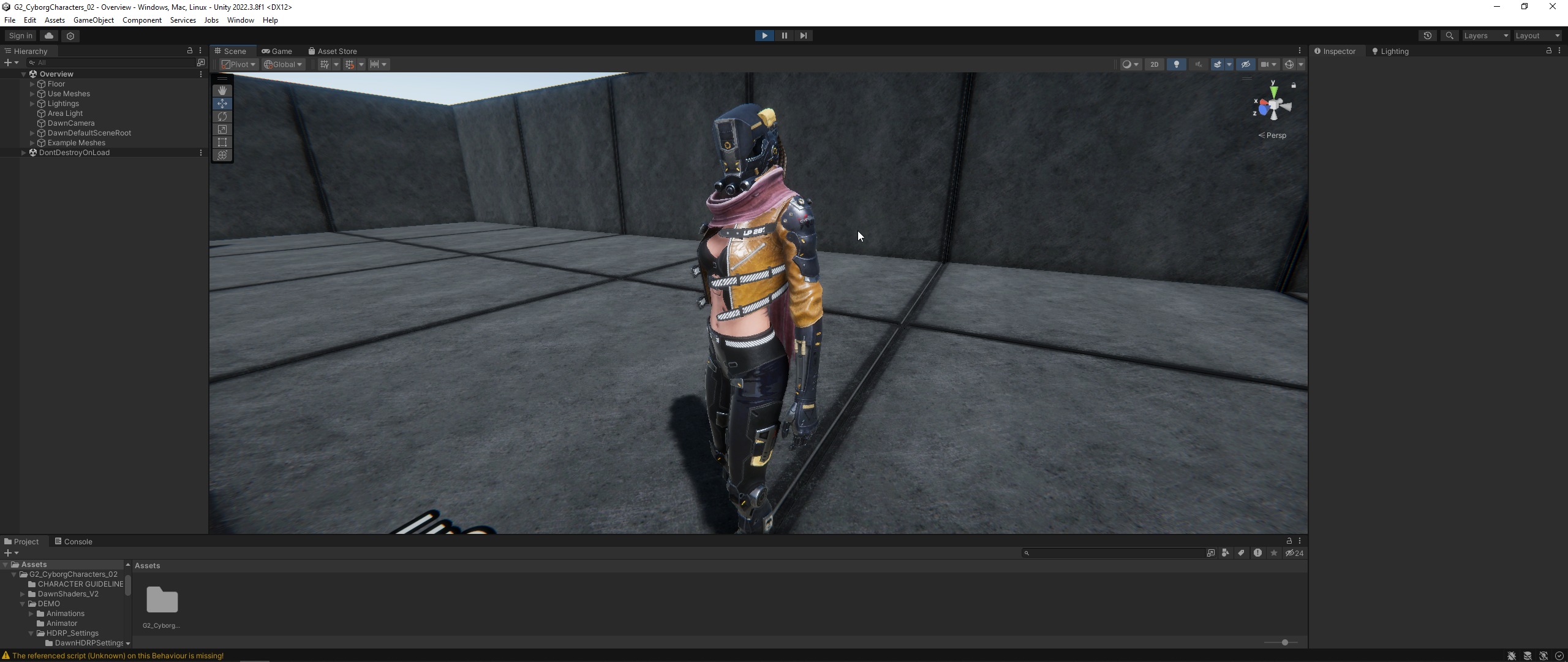
Task: Switch to the Game tab
Action: point(277,51)
